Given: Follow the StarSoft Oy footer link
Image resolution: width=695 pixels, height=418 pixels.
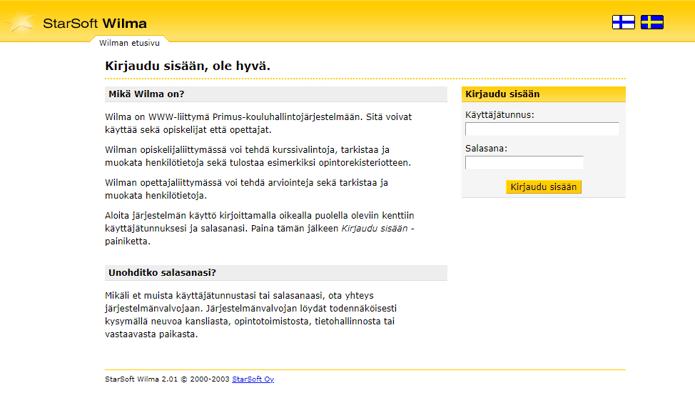Looking at the screenshot, I should tap(253, 380).
